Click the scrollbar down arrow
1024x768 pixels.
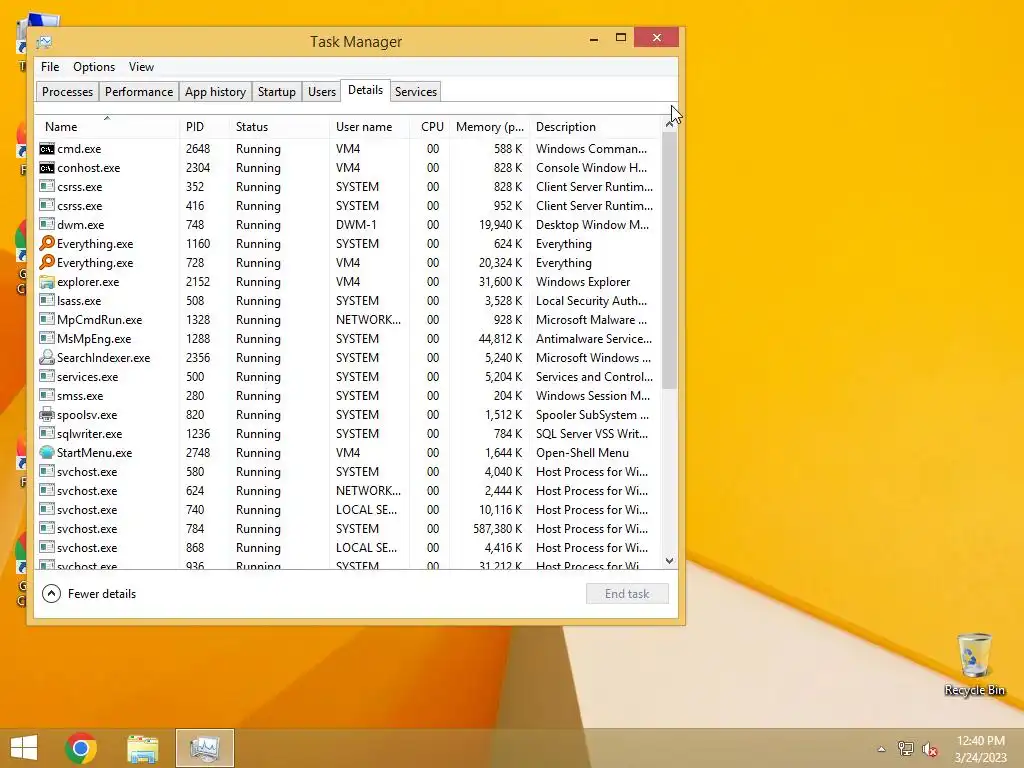[669, 560]
